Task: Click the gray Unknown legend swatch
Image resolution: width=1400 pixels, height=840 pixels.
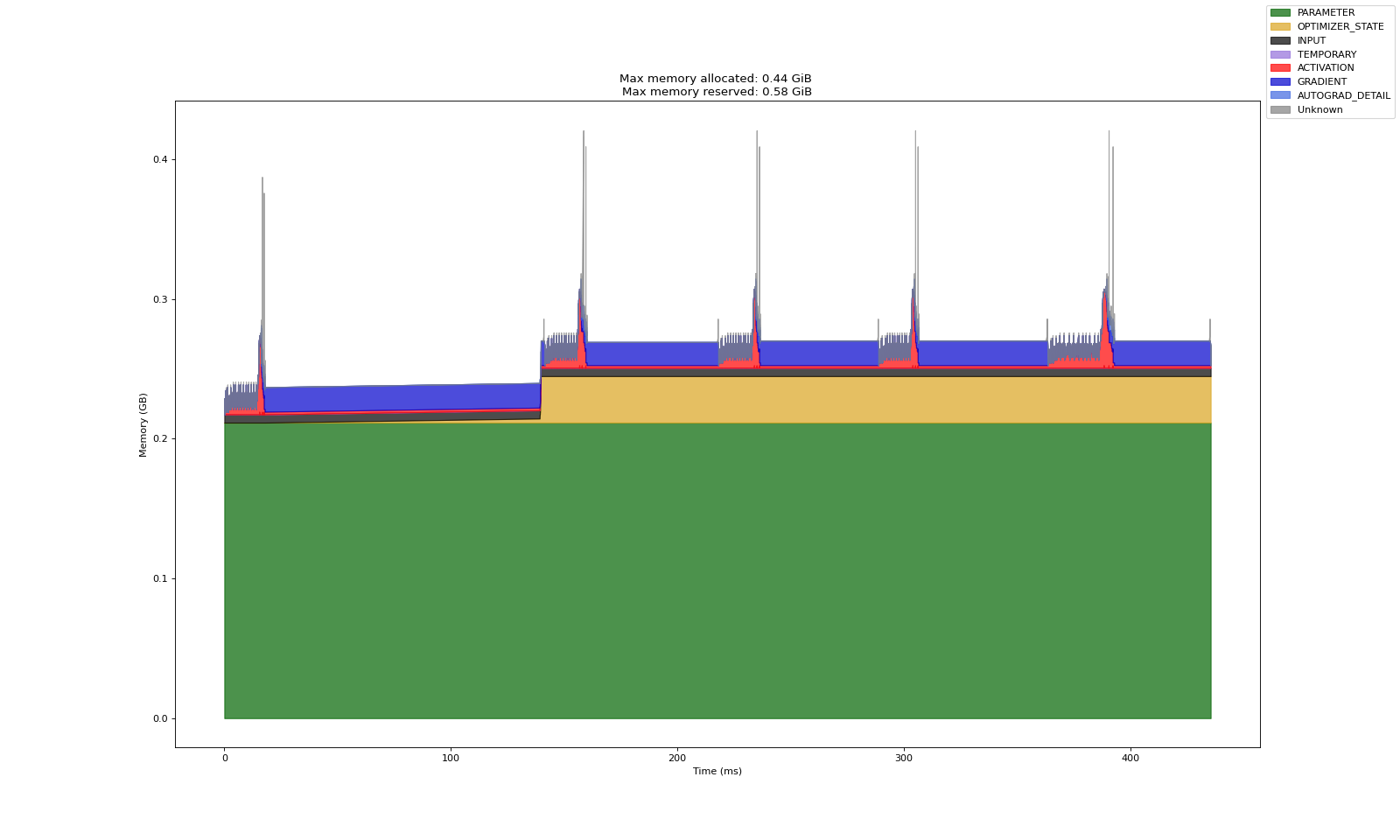Action: tap(1280, 109)
